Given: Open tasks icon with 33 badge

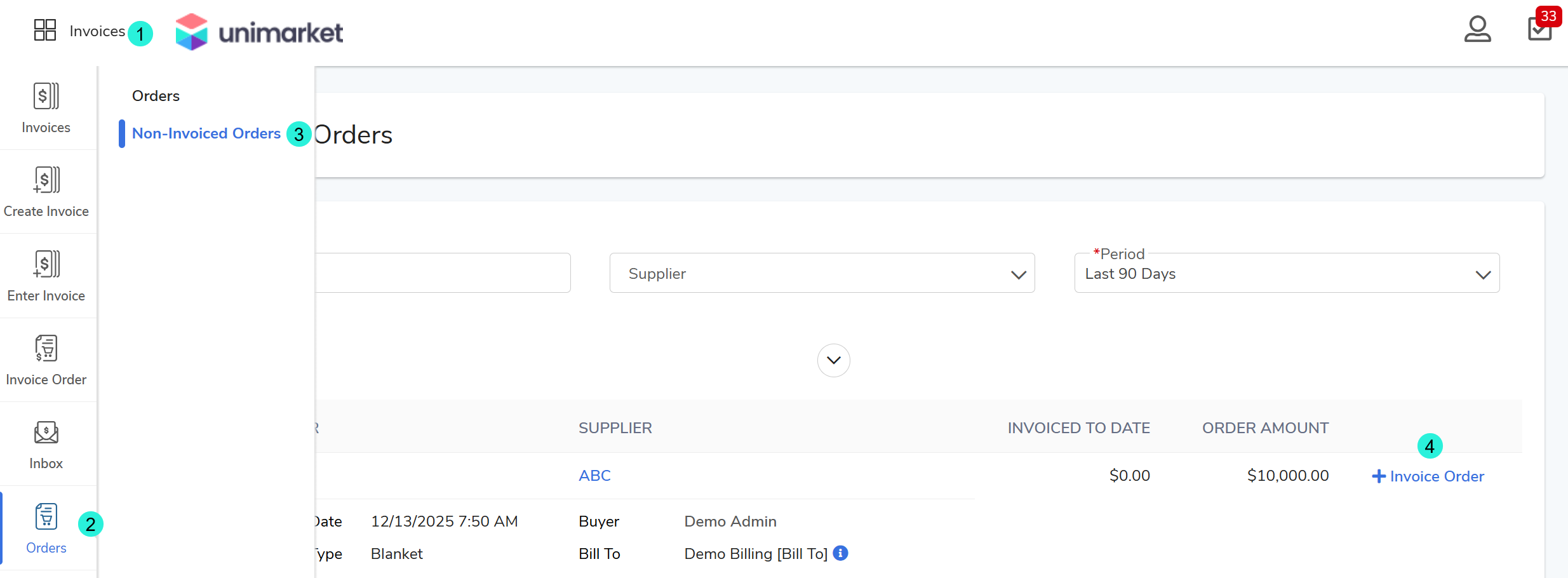Looking at the screenshot, I should (1539, 29).
